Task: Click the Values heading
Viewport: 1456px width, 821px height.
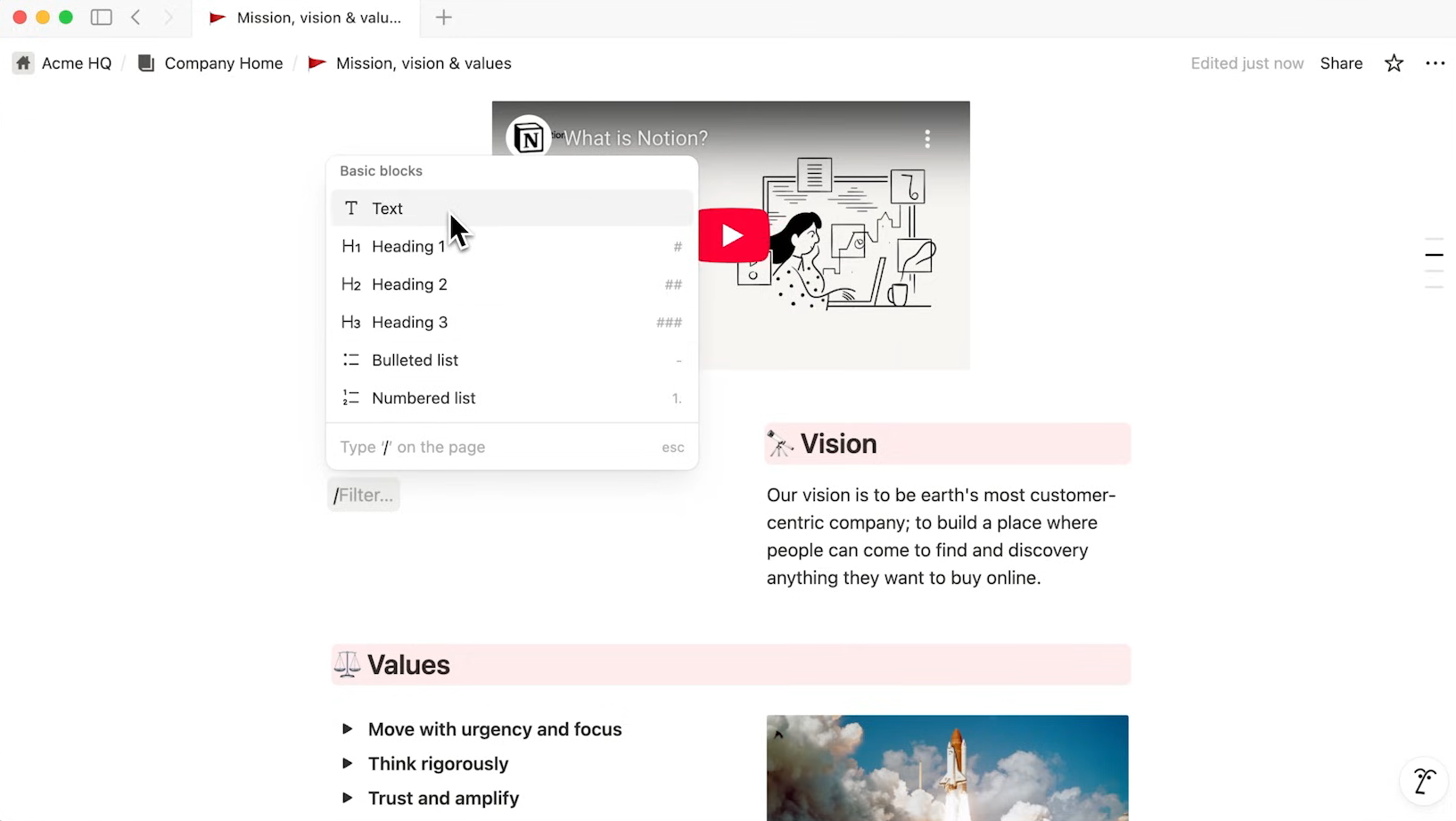Action: [408, 665]
